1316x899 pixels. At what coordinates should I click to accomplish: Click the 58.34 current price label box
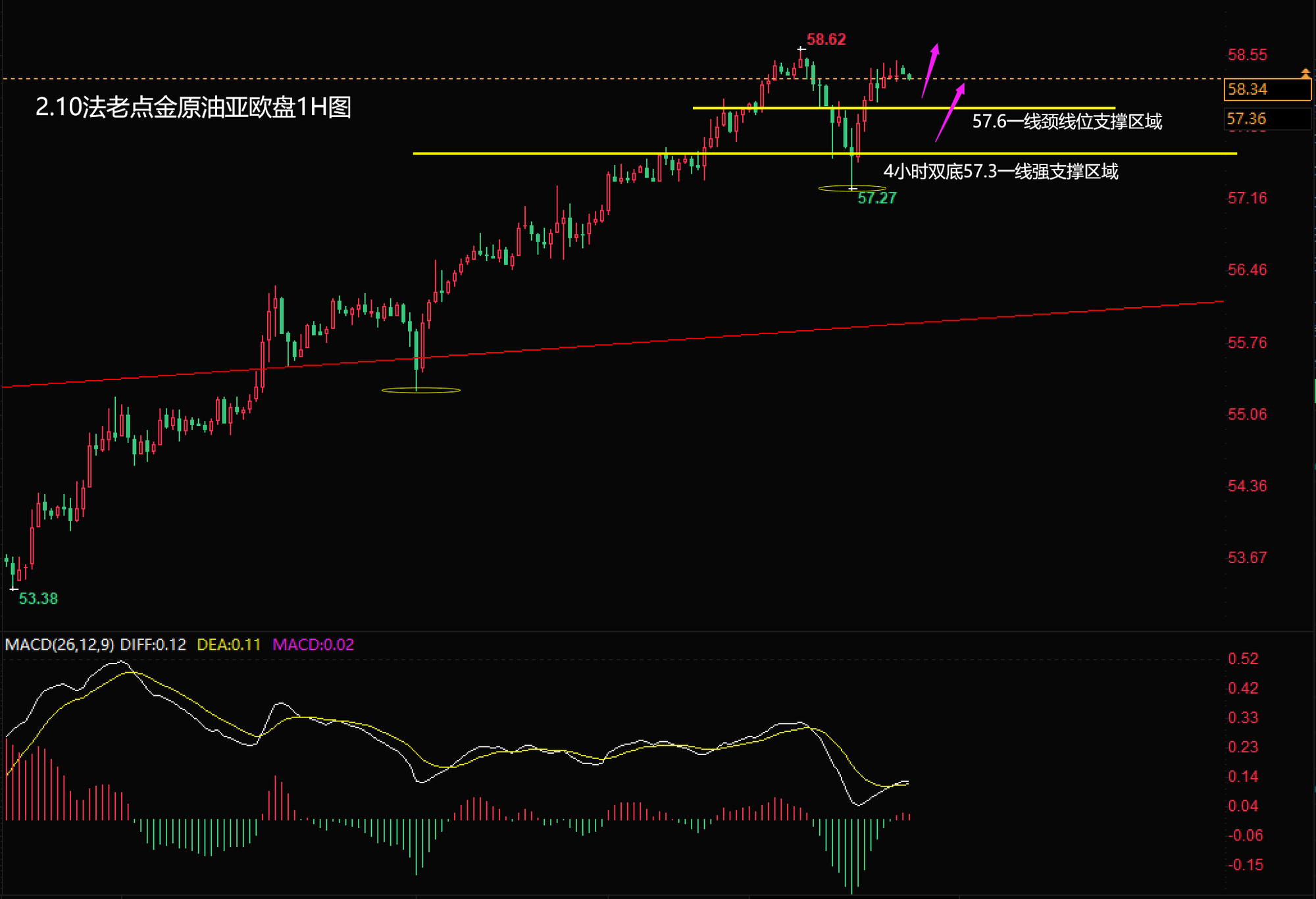point(1267,89)
